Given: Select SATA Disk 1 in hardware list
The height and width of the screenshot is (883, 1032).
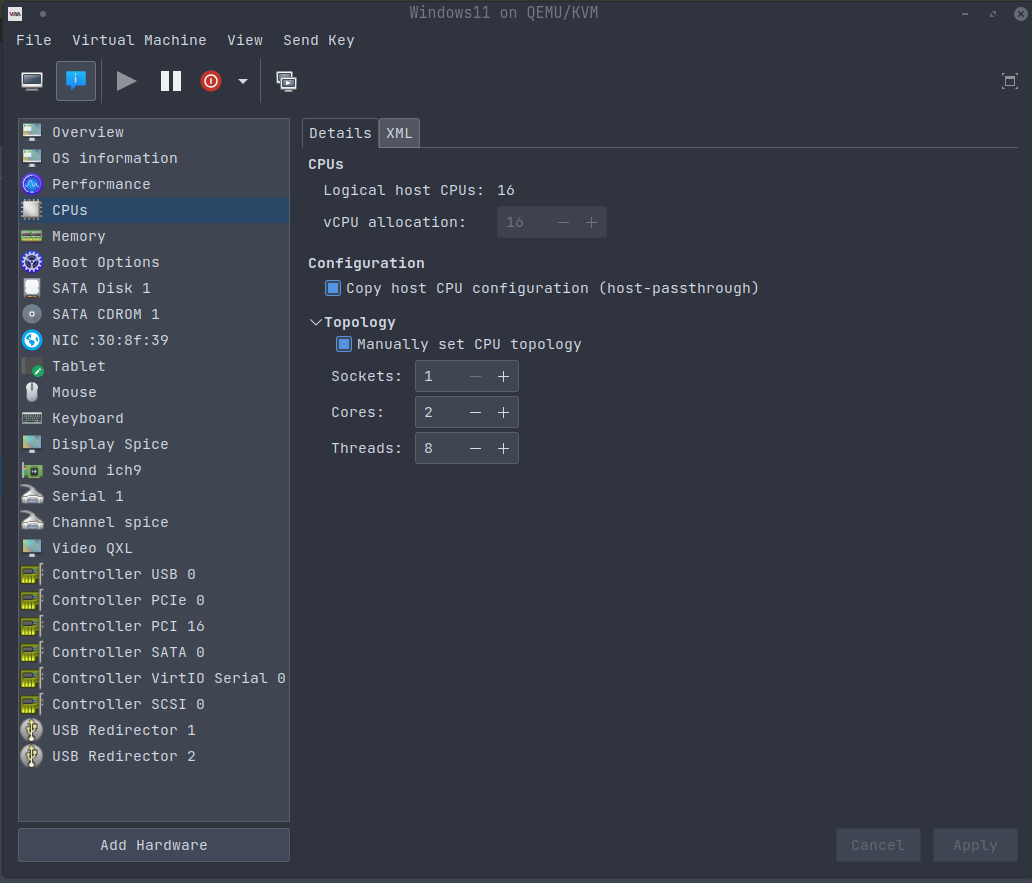Looking at the screenshot, I should click(x=101, y=288).
